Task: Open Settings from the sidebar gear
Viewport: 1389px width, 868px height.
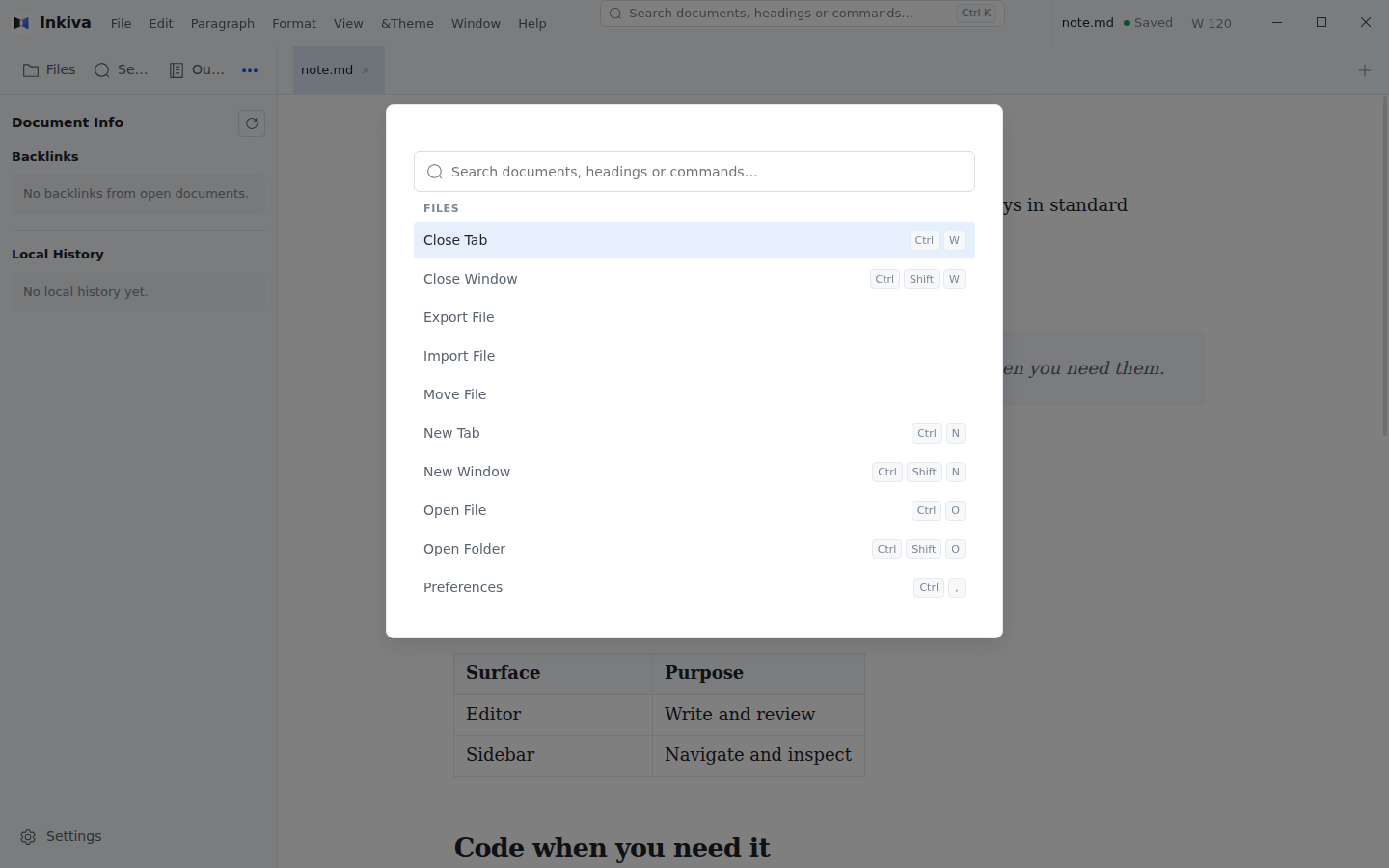Action: tap(62, 836)
